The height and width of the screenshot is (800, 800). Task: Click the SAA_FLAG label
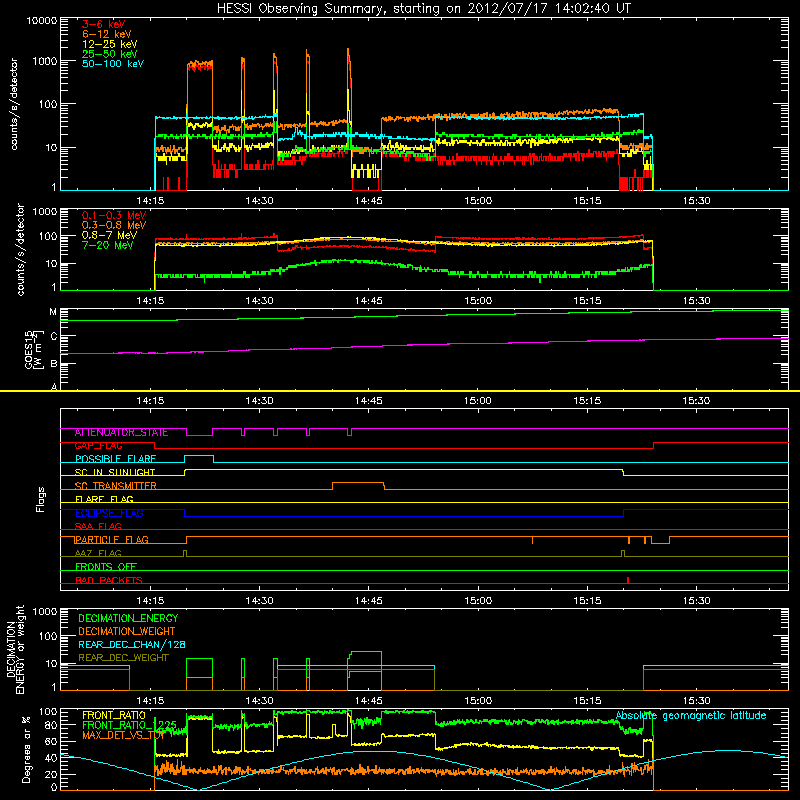click(x=98, y=526)
